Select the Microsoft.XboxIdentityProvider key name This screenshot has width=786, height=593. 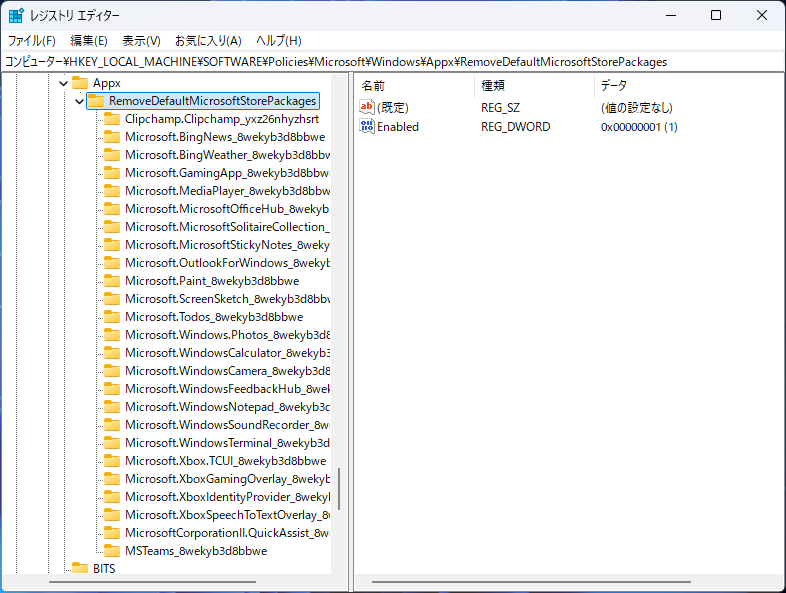pyautogui.click(x=227, y=497)
